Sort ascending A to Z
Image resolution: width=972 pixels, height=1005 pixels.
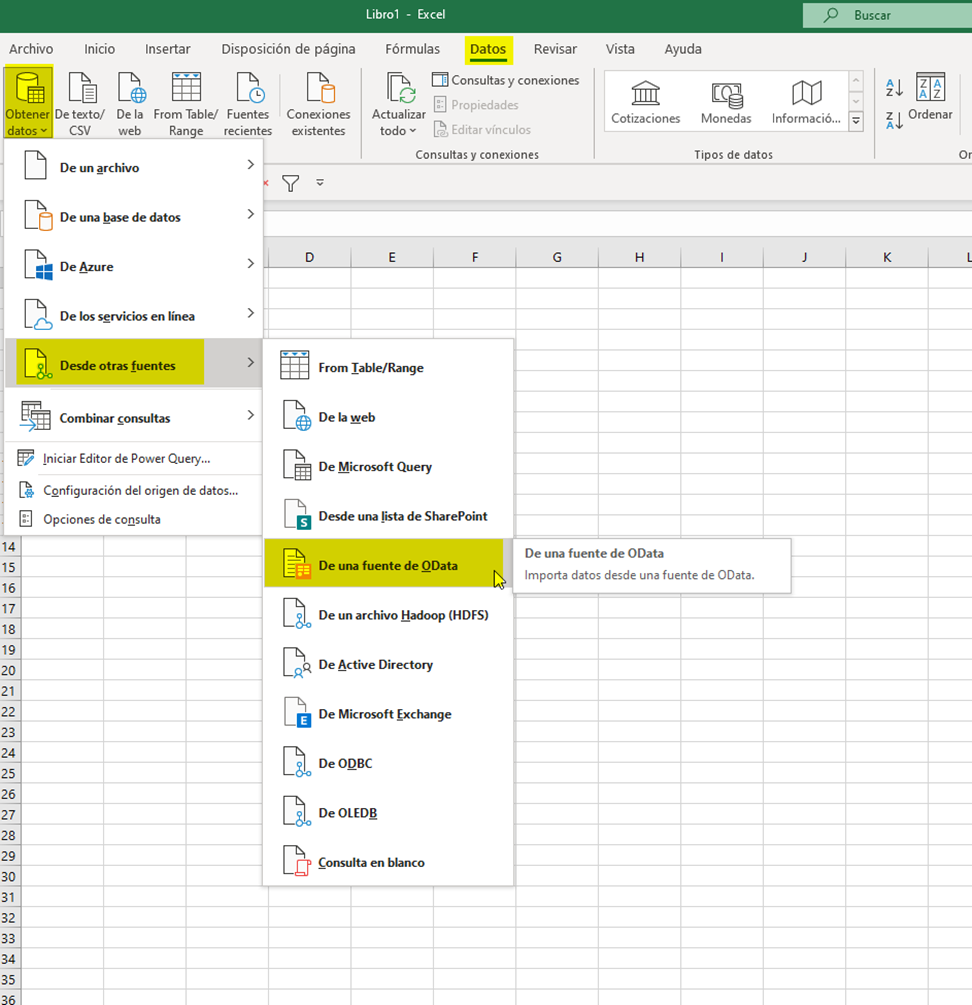(x=894, y=88)
